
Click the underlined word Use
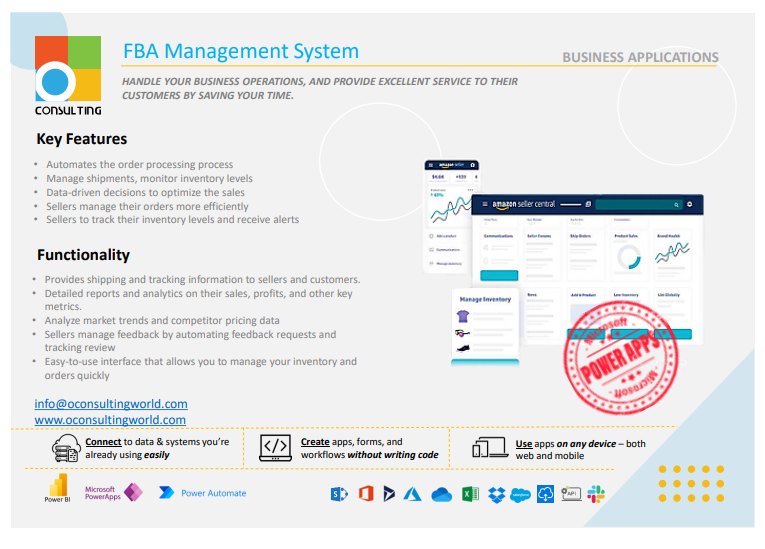pyautogui.click(x=523, y=444)
